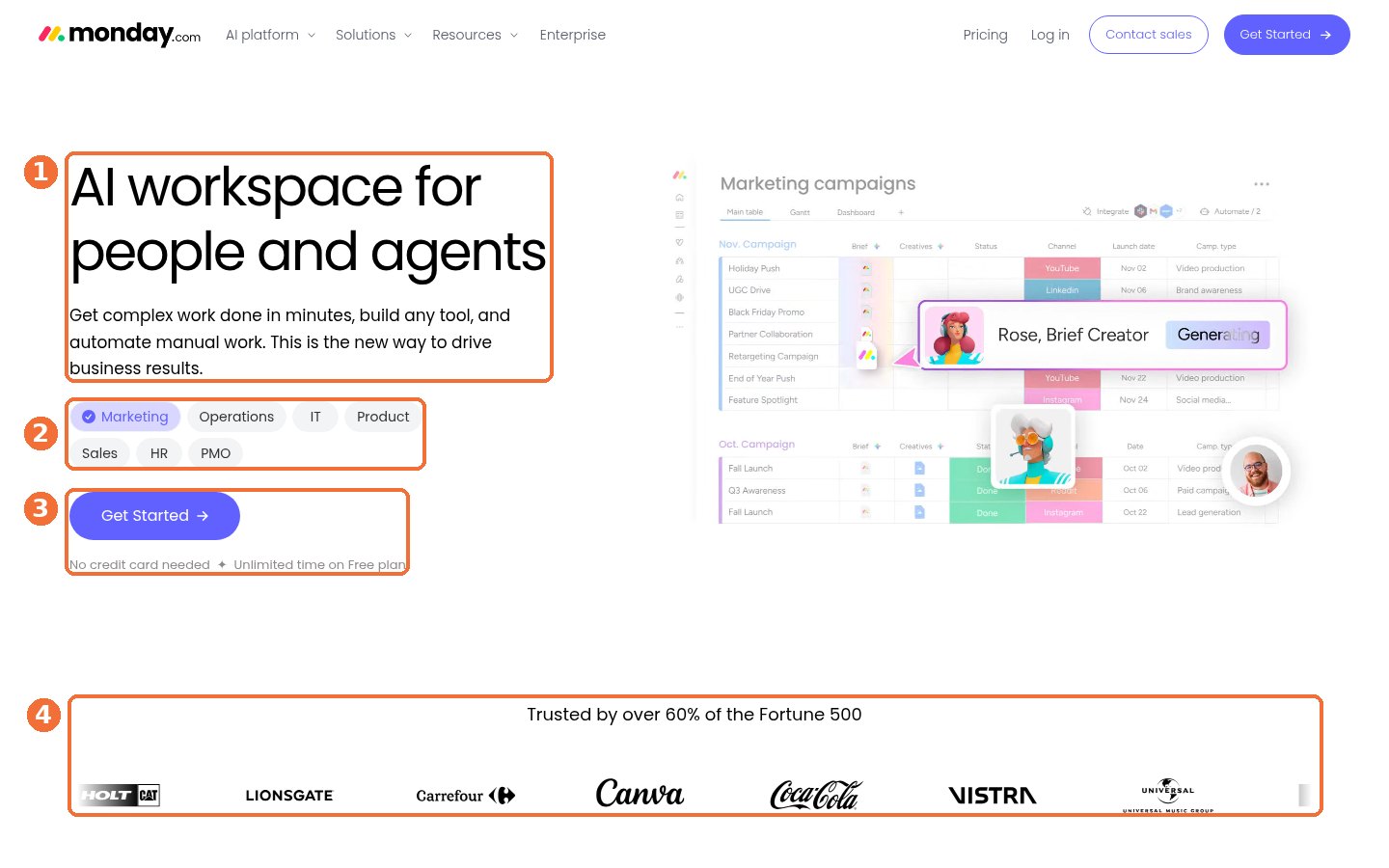Click Rose the Brief Creator avatar
This screenshot has width=1389, height=868.
coord(954,336)
